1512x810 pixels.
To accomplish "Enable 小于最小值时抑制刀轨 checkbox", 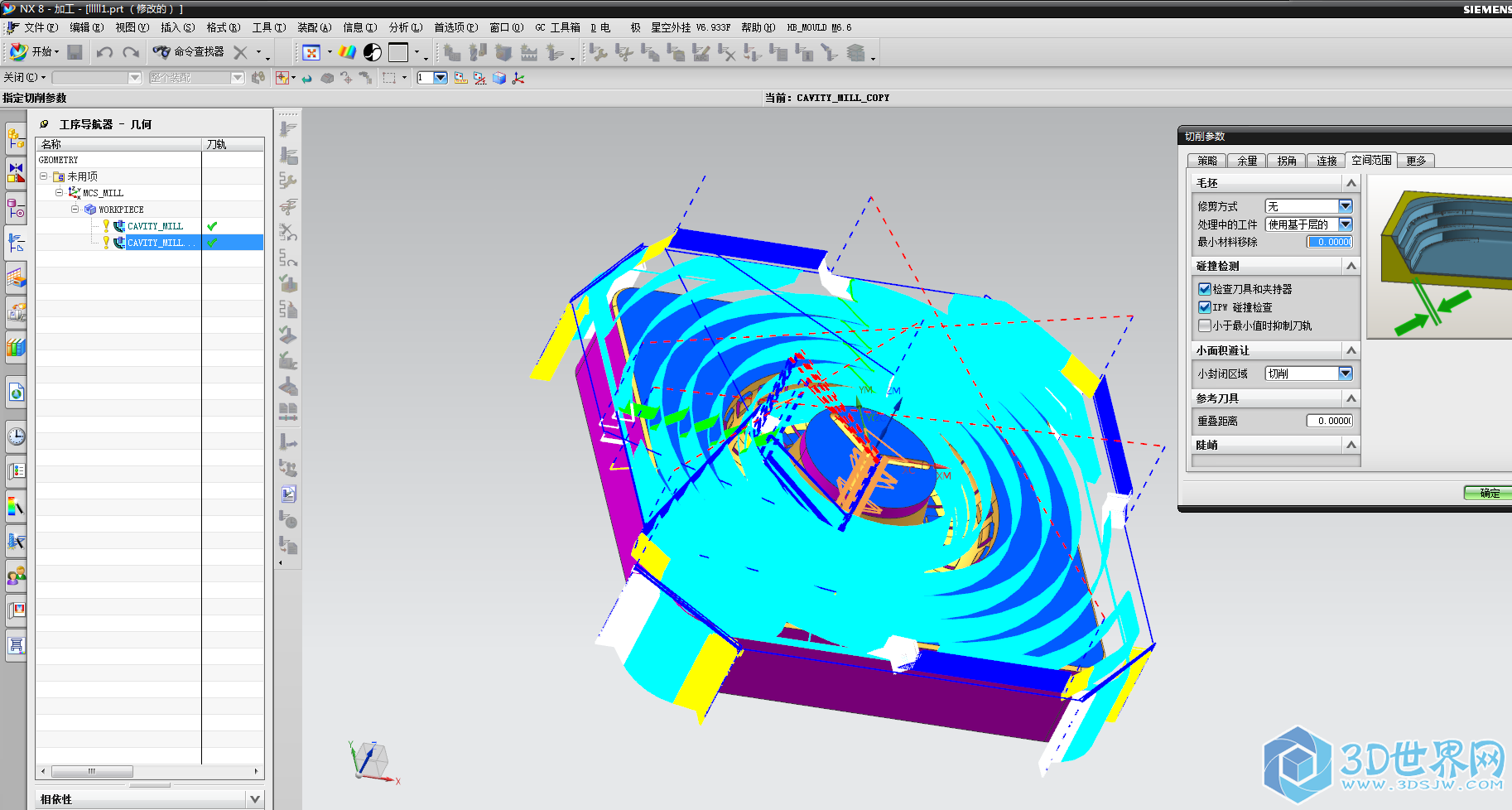I will (1205, 325).
